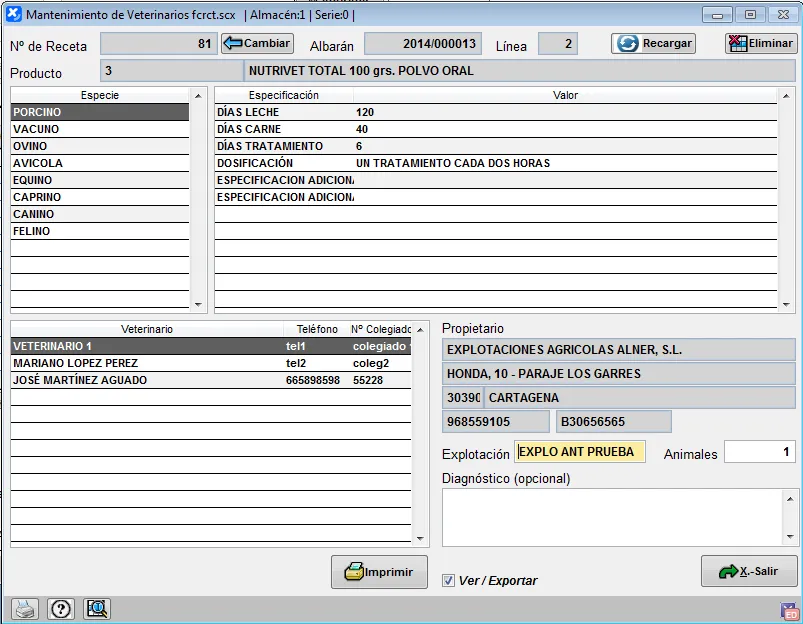
Task: Choose veterinarian MARIANO LOPEZ PEREZ
Action: point(145,364)
